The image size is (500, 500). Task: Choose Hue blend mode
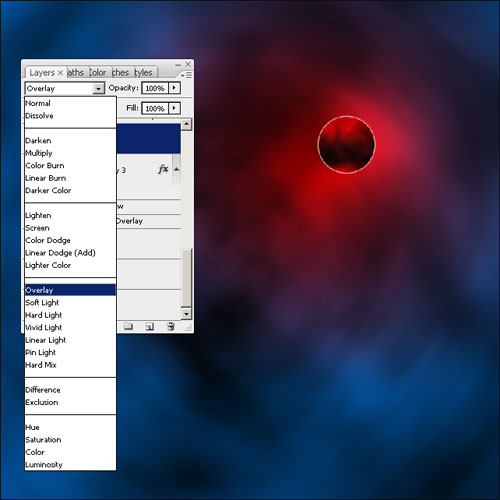pyautogui.click(x=70, y=427)
